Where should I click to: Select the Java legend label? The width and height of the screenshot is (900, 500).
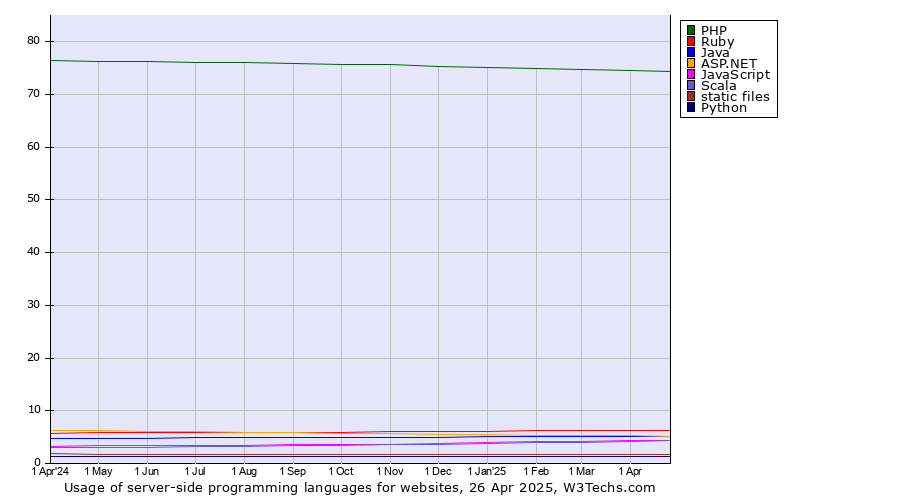click(x=715, y=52)
